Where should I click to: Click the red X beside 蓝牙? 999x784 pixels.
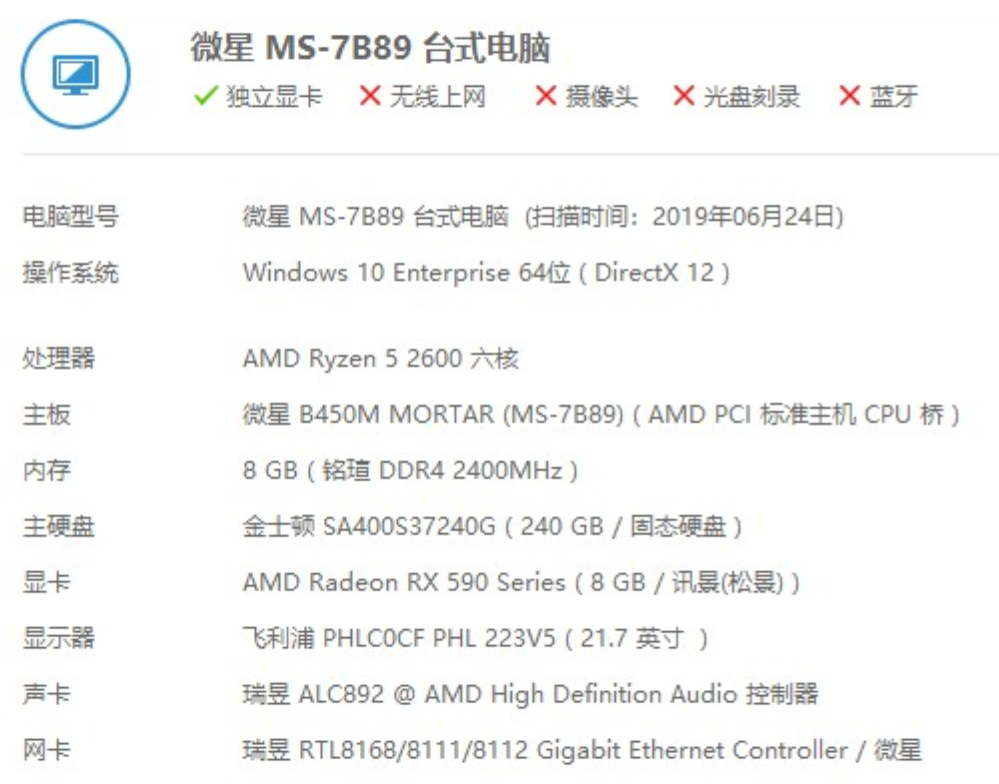[x=850, y=96]
